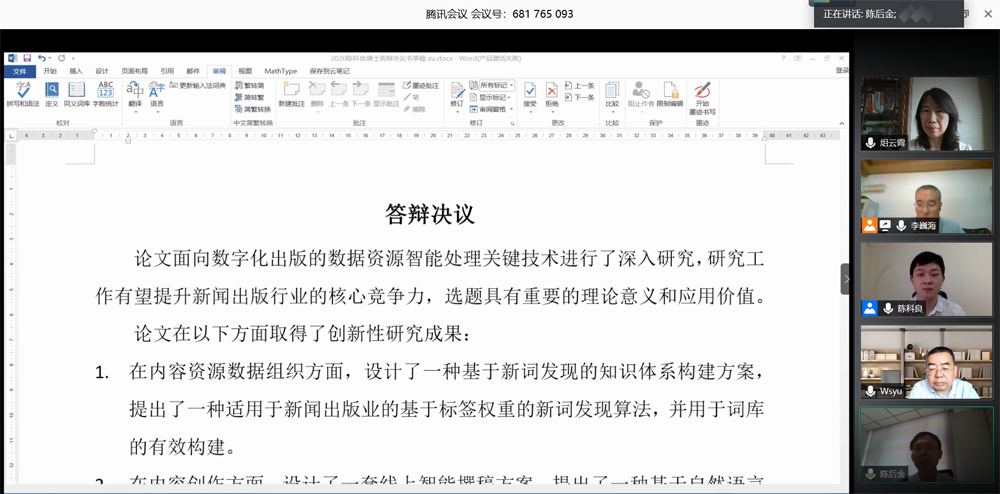This screenshot has width=1000, height=494.
Task: Toggle microphone icon of Wsyu
Action: coord(870,391)
